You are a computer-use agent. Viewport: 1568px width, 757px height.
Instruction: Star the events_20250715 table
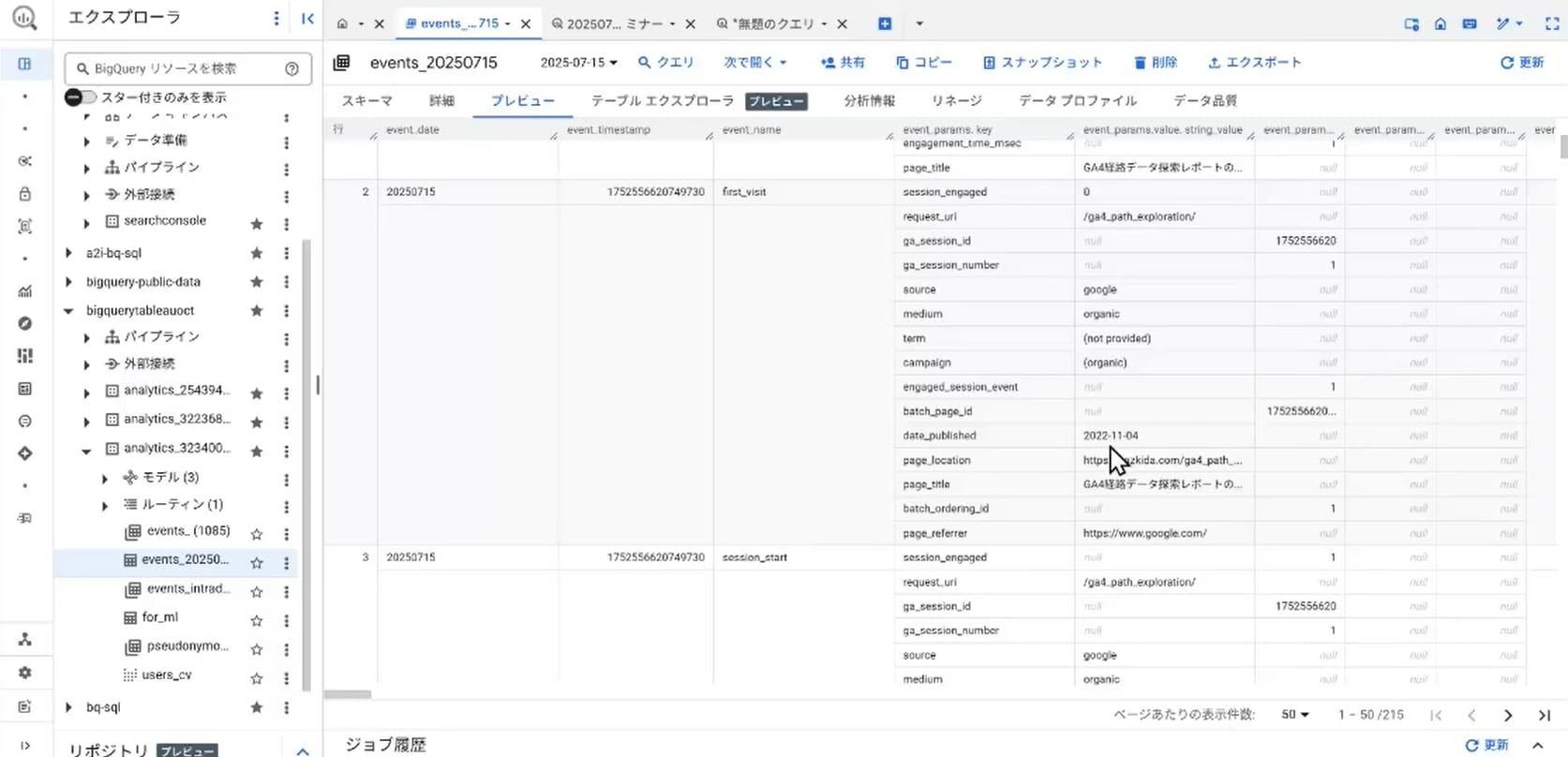tap(256, 562)
